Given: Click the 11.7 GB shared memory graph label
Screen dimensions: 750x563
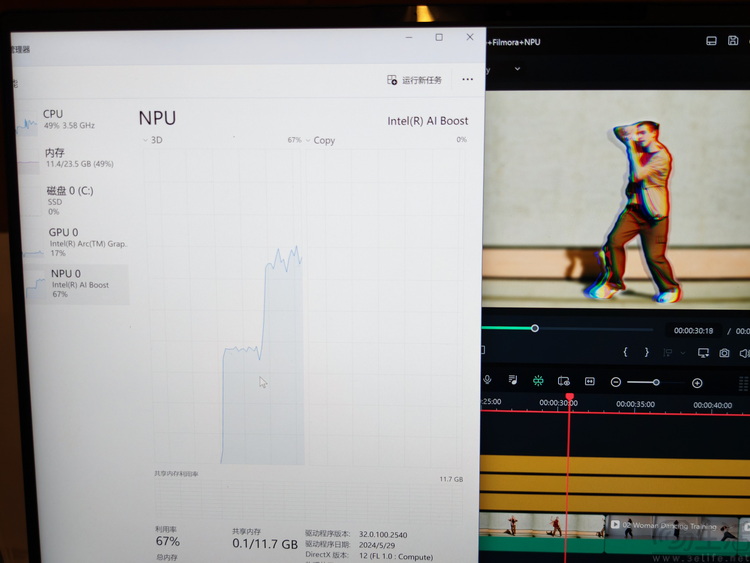Looking at the screenshot, I should [x=451, y=479].
